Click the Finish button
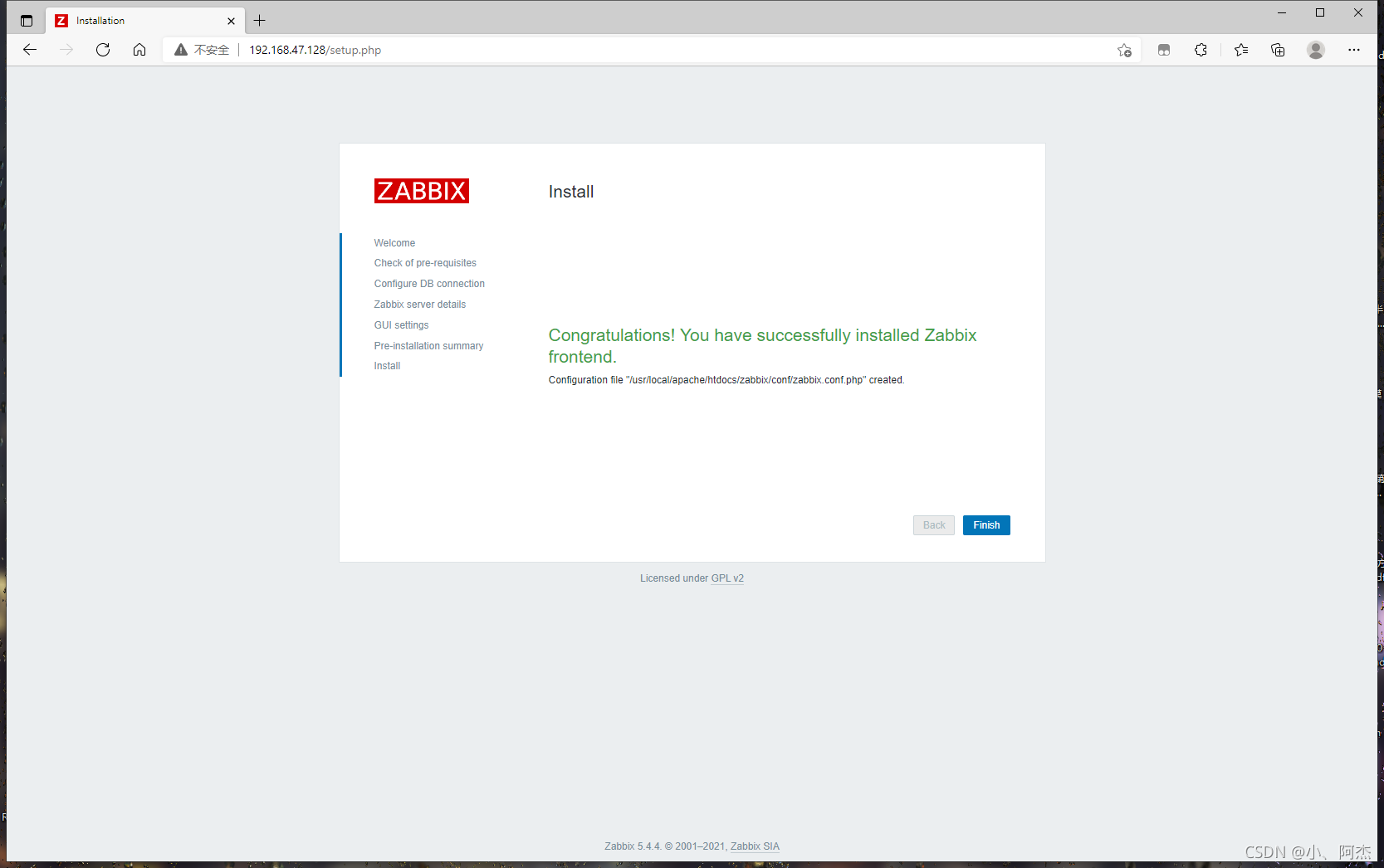This screenshot has width=1384, height=868. [986, 525]
